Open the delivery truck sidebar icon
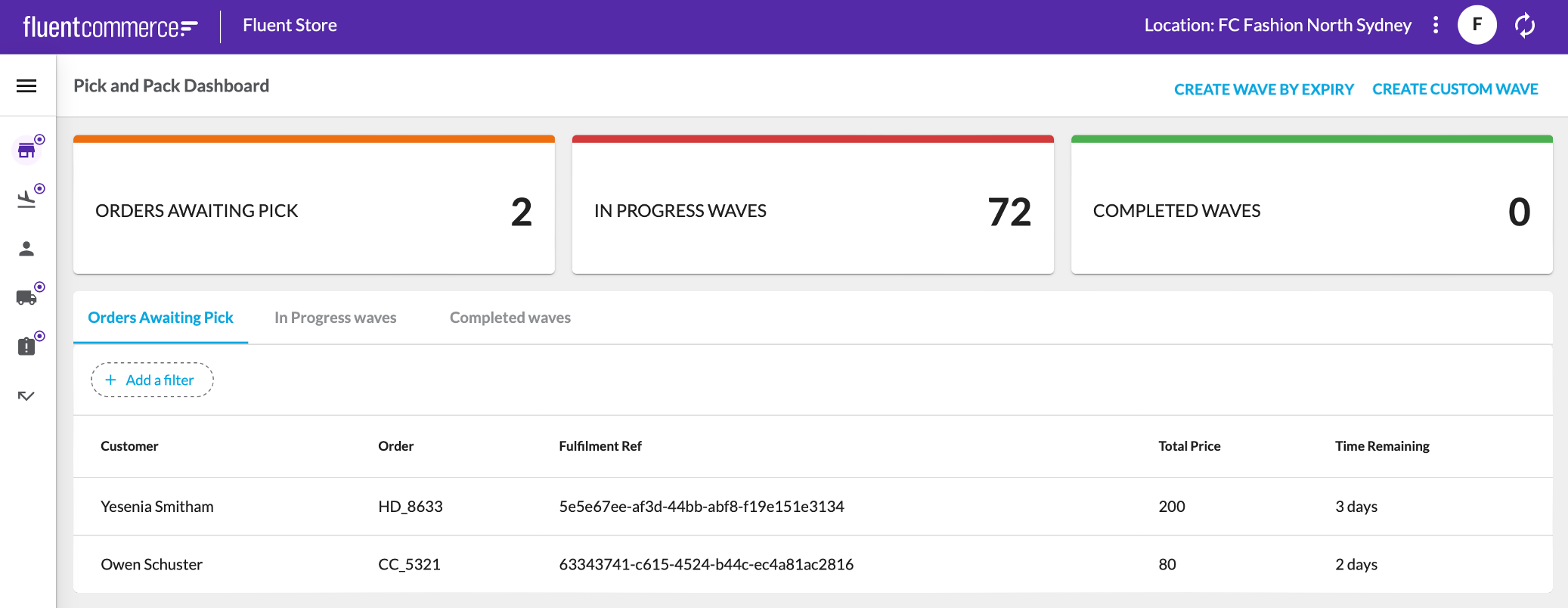This screenshot has width=1568, height=608. 26,297
